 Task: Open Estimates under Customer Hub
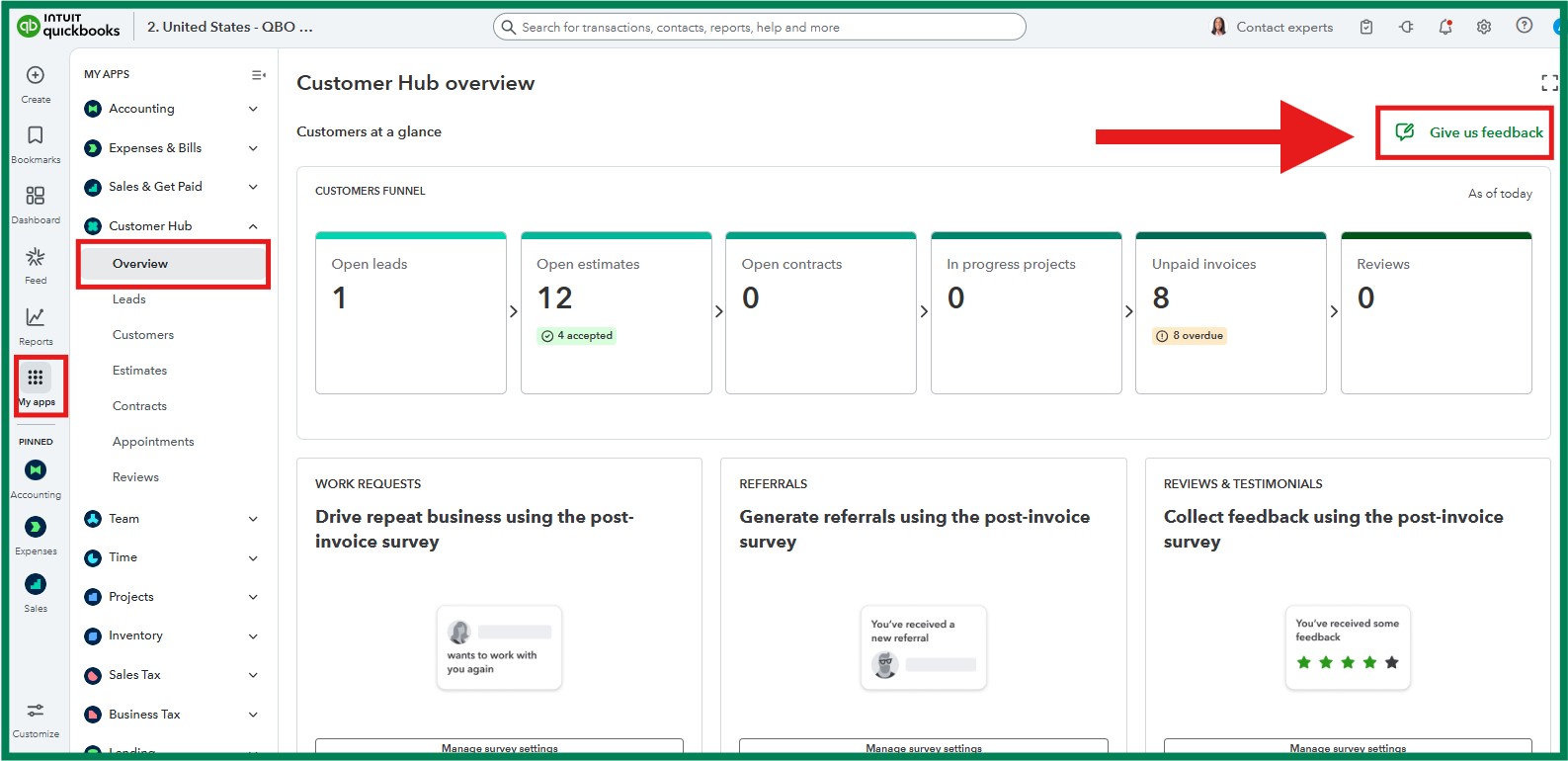pos(140,371)
